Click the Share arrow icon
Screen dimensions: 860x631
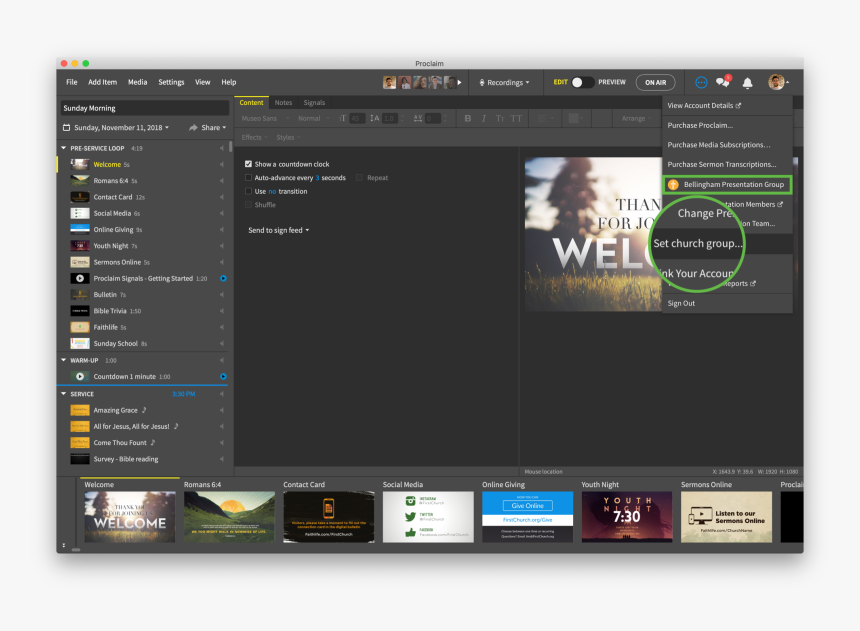tap(193, 127)
